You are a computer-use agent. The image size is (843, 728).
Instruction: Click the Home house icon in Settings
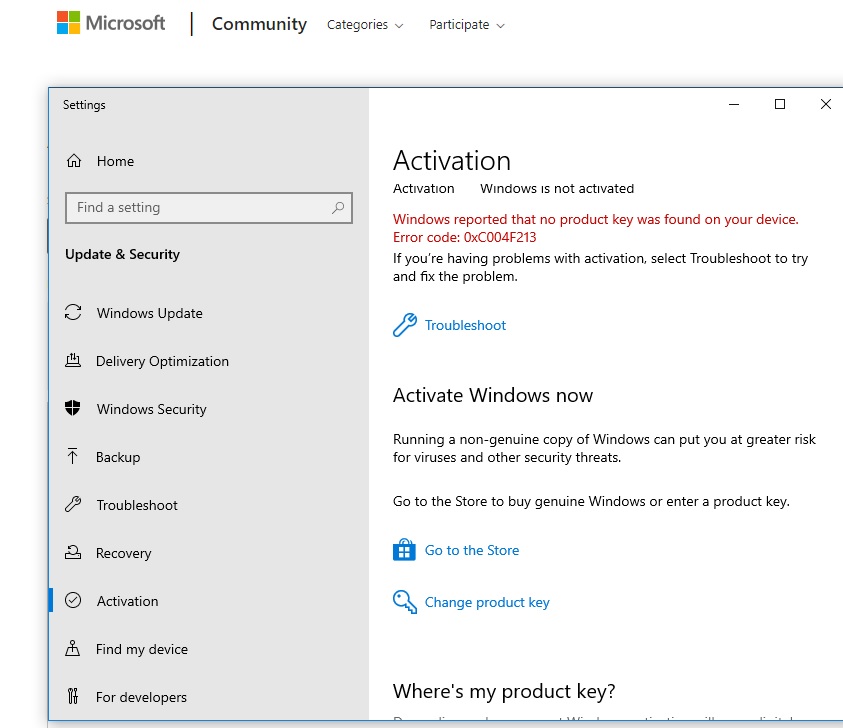tap(74, 161)
